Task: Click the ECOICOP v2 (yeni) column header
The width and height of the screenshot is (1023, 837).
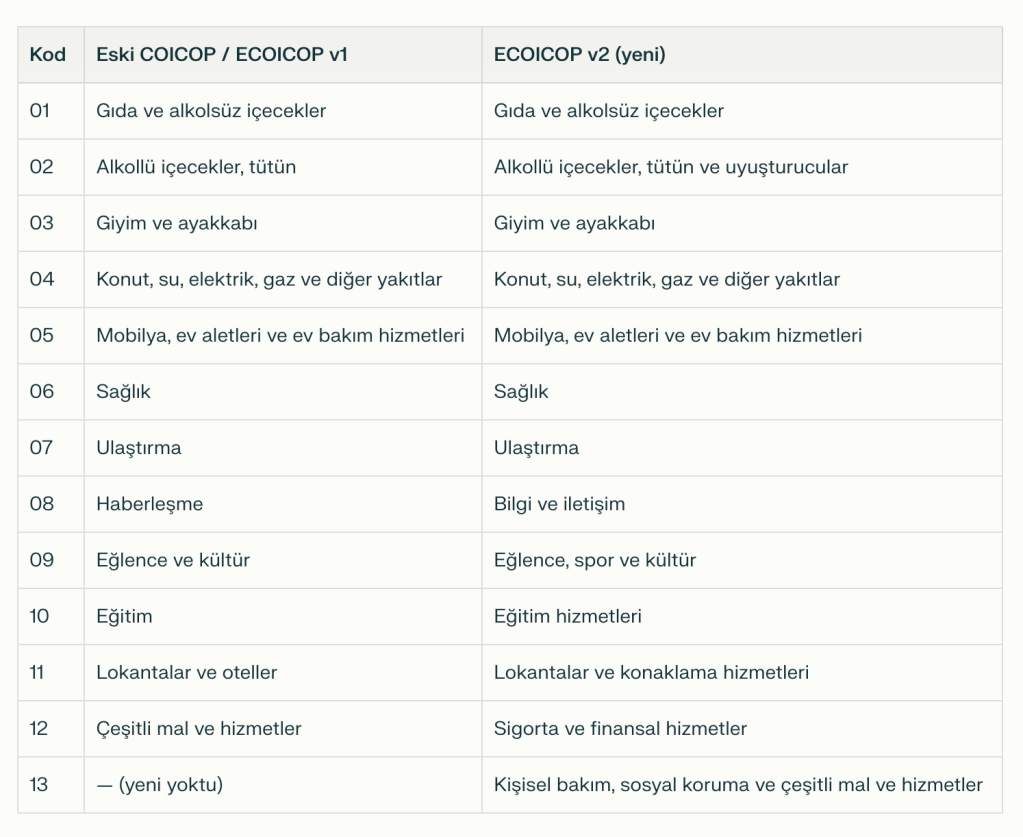Action: coord(580,55)
